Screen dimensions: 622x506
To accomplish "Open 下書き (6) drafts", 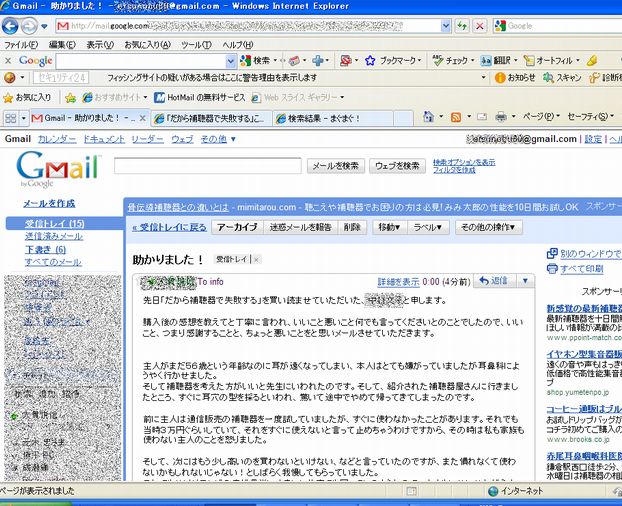I will click(x=45, y=249).
